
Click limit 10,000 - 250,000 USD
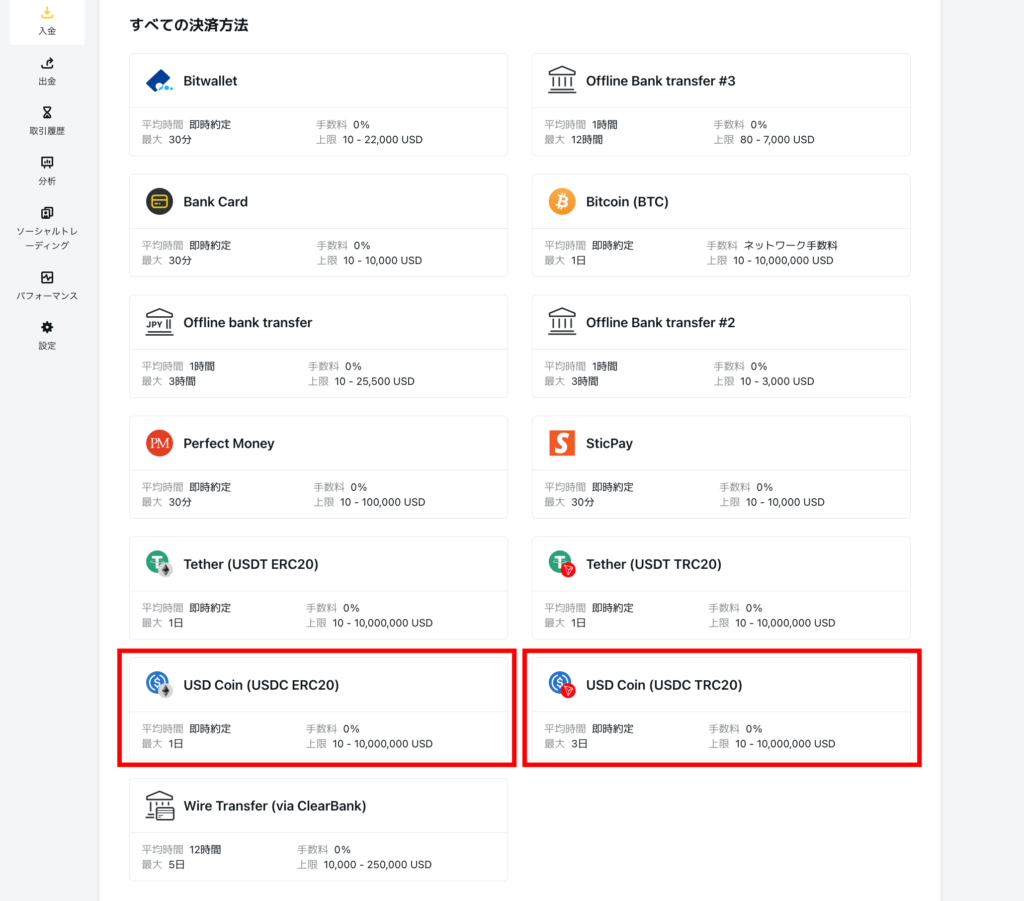click(377, 864)
